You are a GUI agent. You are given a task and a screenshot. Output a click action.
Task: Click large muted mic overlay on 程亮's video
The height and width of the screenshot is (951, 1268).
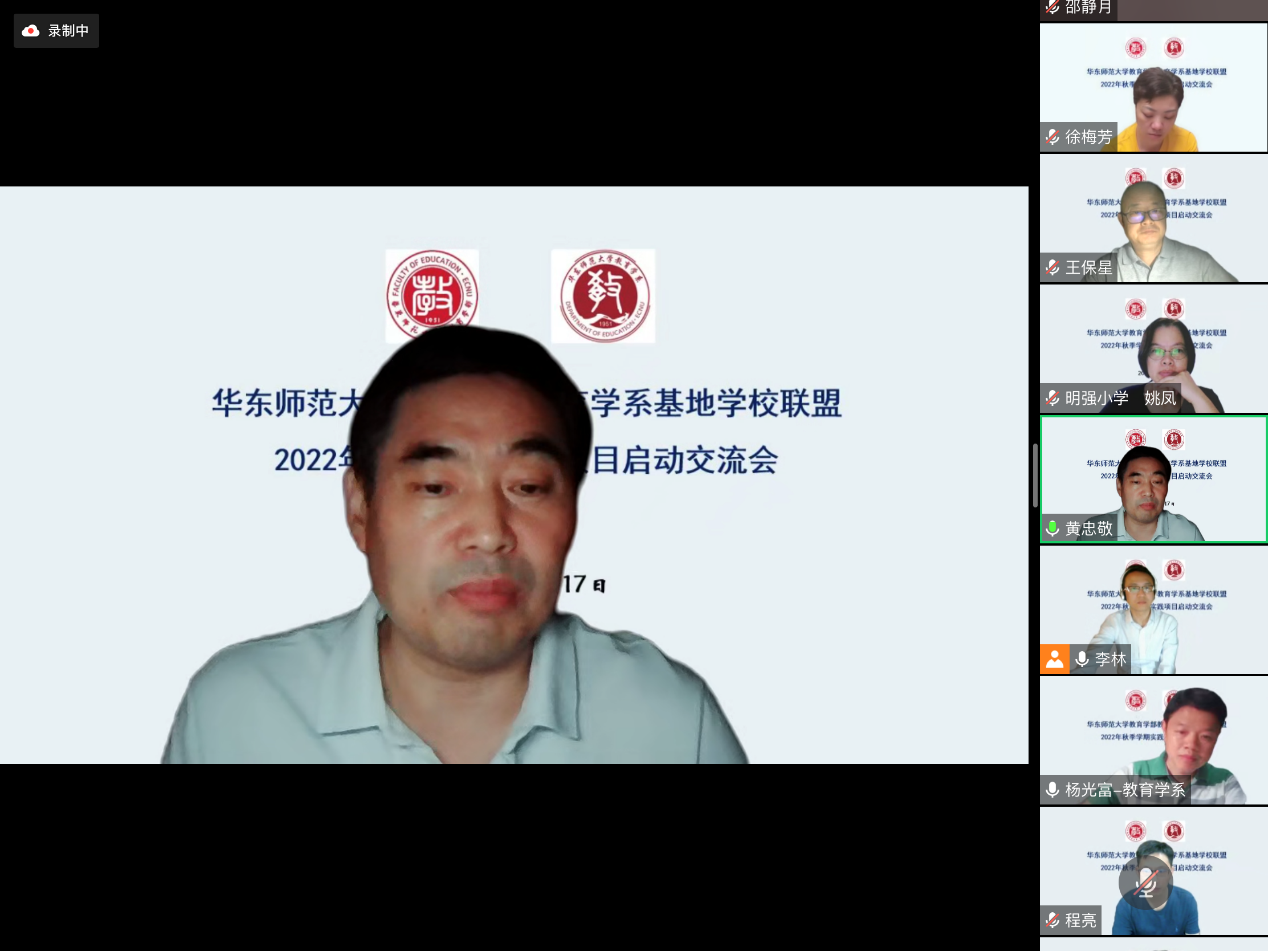tap(1145, 883)
